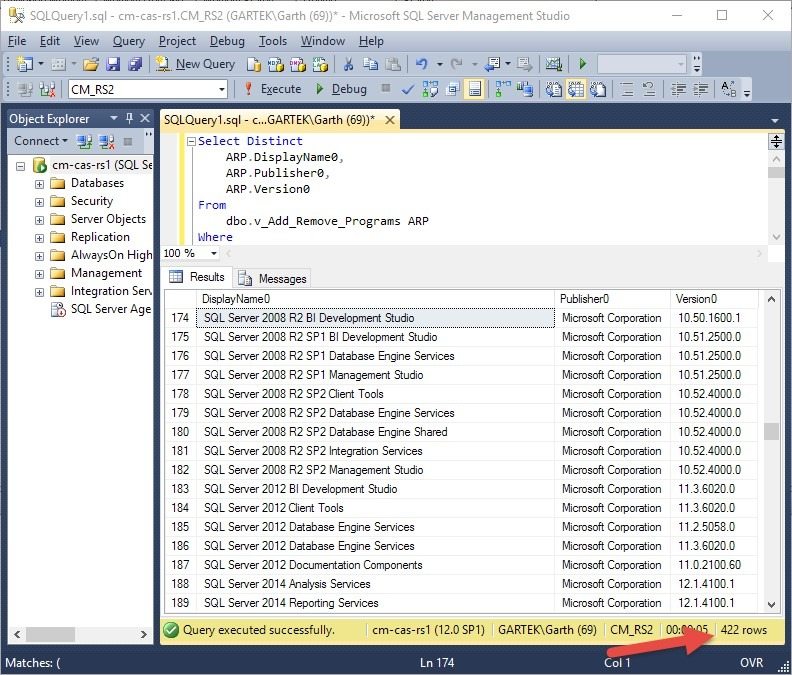Toggle Results to File mode

pos(598,90)
